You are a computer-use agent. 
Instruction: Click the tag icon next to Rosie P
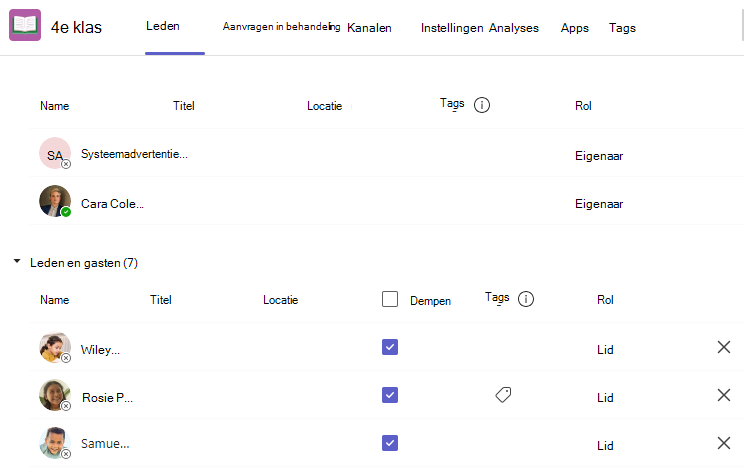point(503,395)
